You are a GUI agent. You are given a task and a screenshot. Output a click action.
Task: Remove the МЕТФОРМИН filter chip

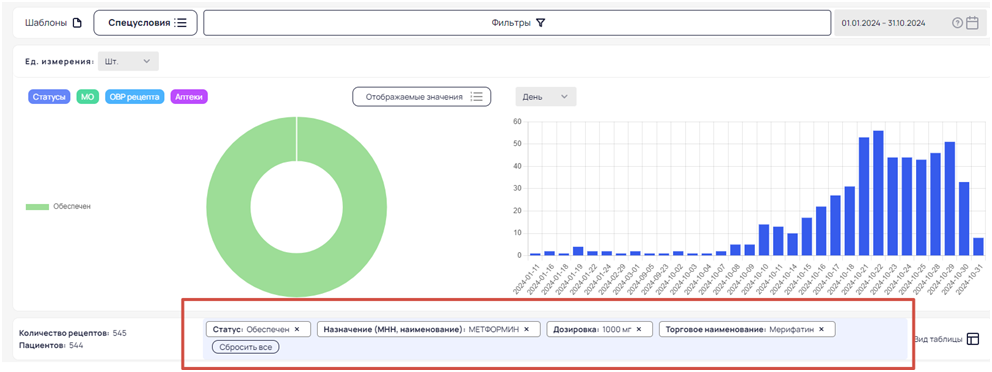526,329
